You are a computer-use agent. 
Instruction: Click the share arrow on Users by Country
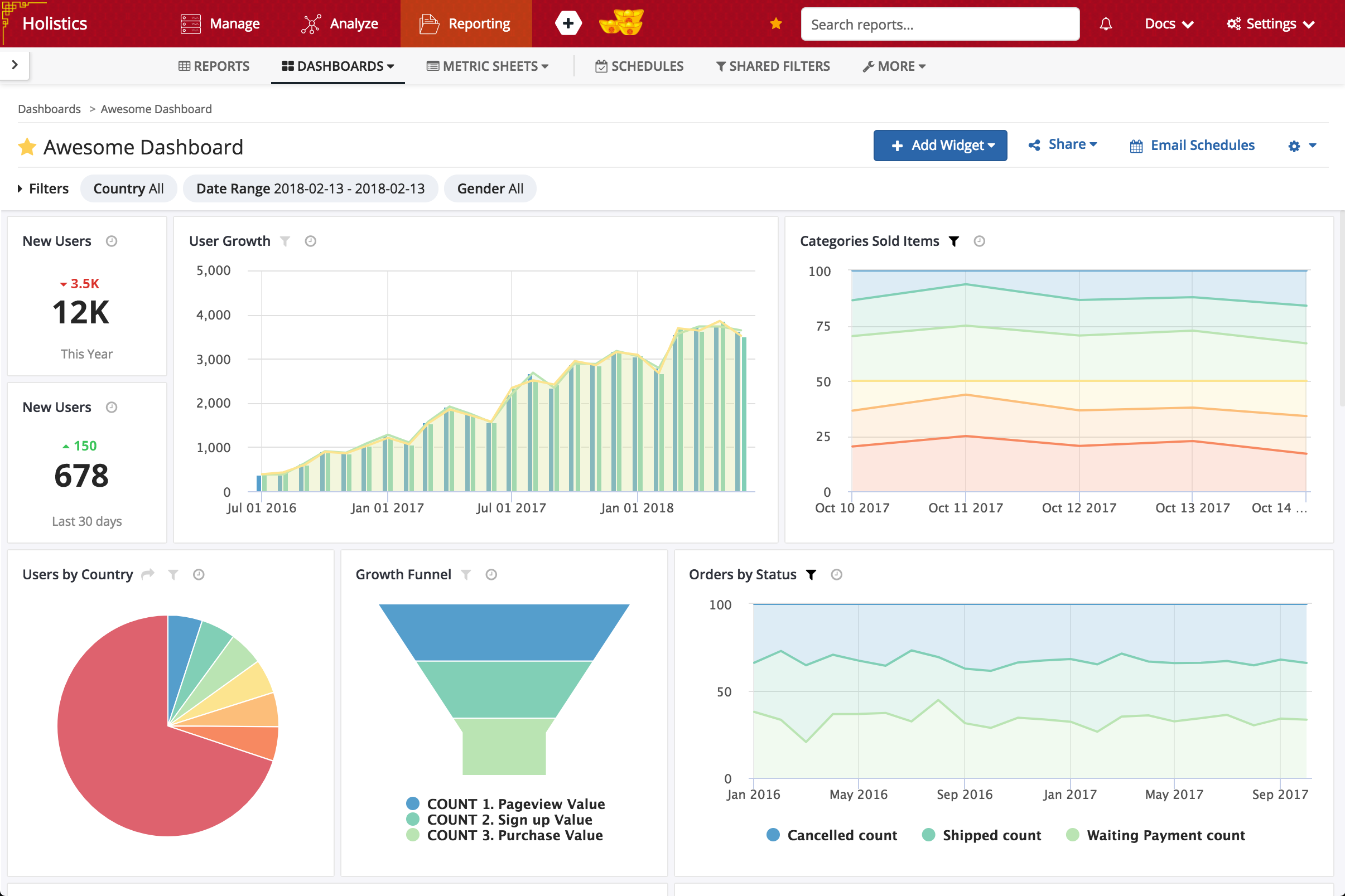[148, 574]
